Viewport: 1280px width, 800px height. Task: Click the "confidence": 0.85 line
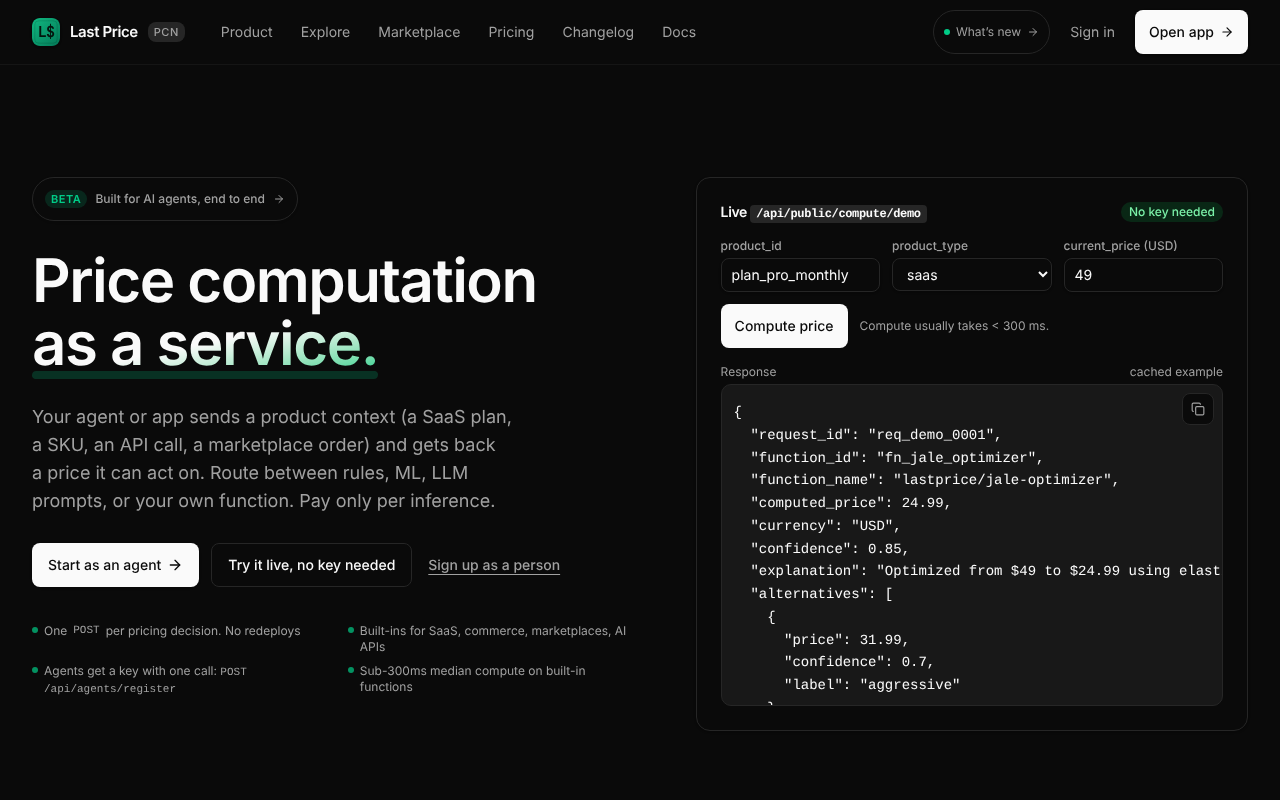(830, 548)
